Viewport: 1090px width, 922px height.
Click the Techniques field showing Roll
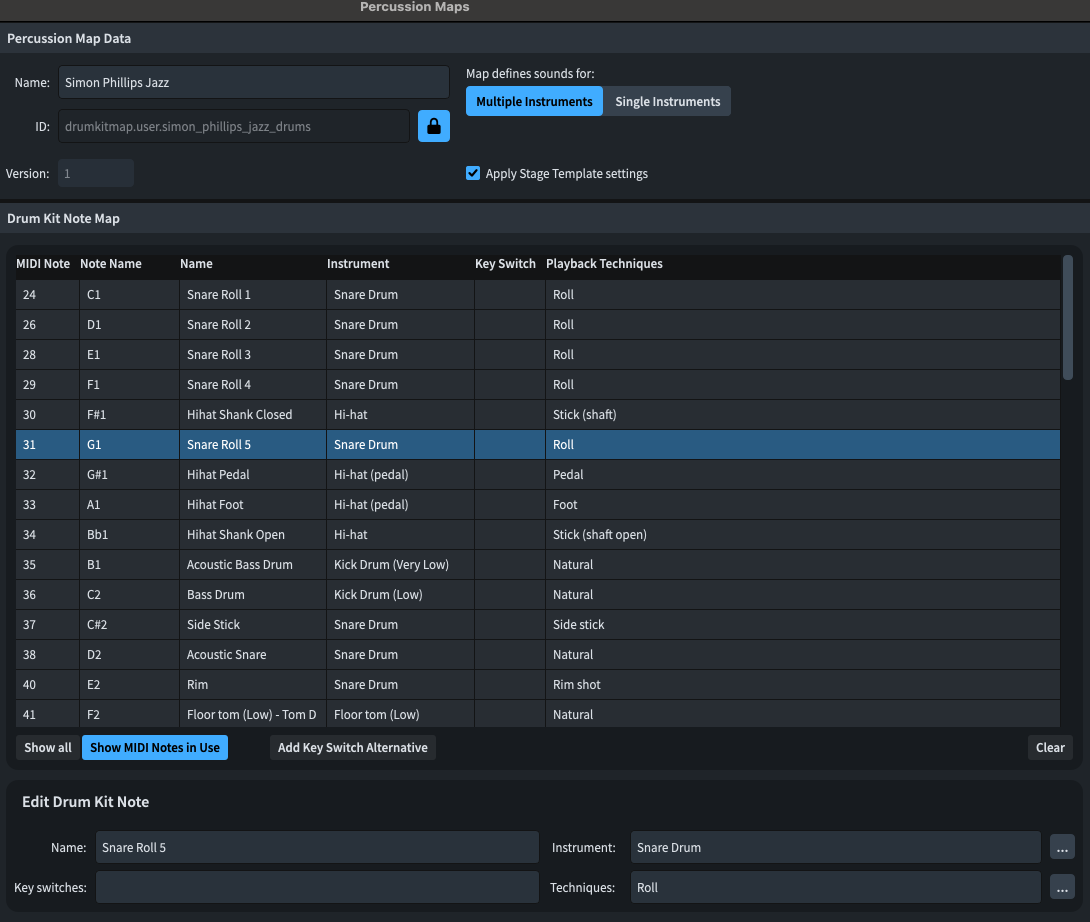click(x=836, y=887)
